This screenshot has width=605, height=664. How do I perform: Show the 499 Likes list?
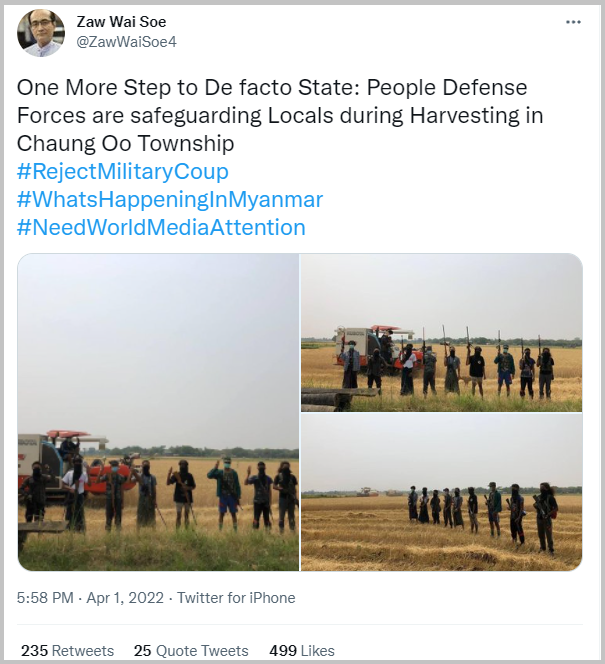[x=302, y=650]
